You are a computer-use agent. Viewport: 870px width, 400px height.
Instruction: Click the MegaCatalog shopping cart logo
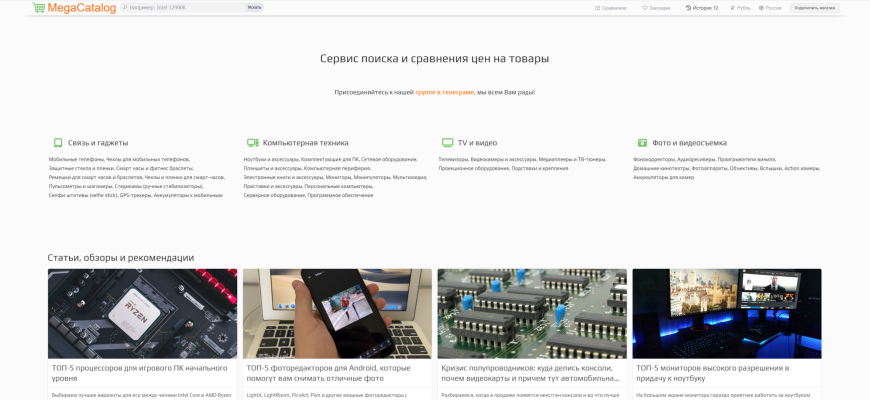coord(74,8)
